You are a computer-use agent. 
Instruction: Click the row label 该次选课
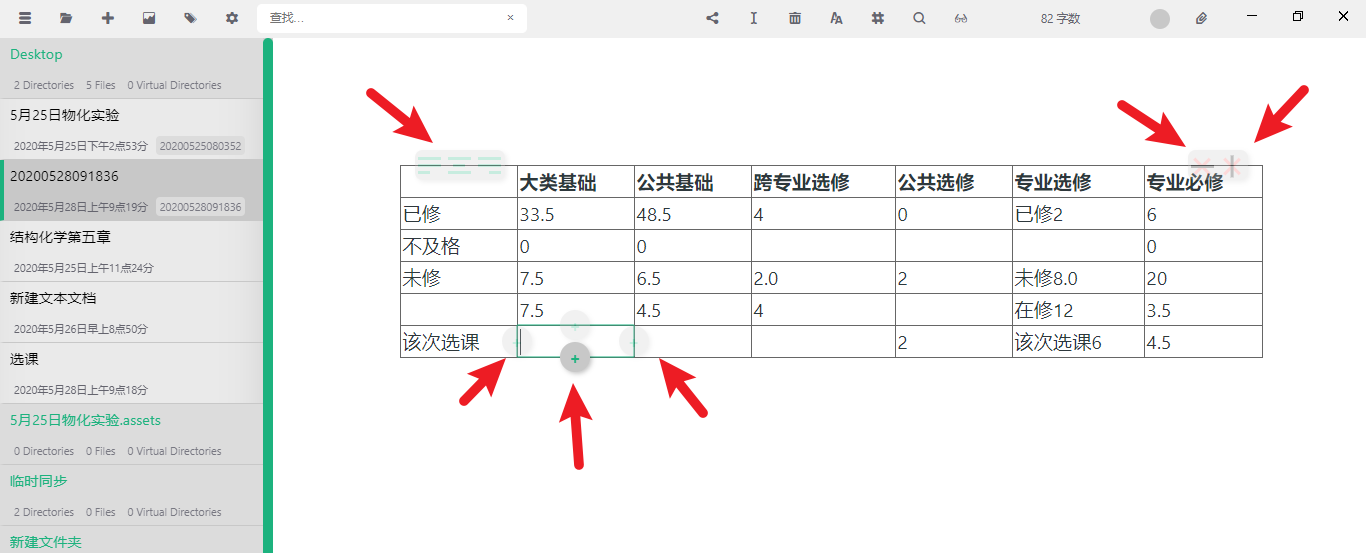point(459,342)
